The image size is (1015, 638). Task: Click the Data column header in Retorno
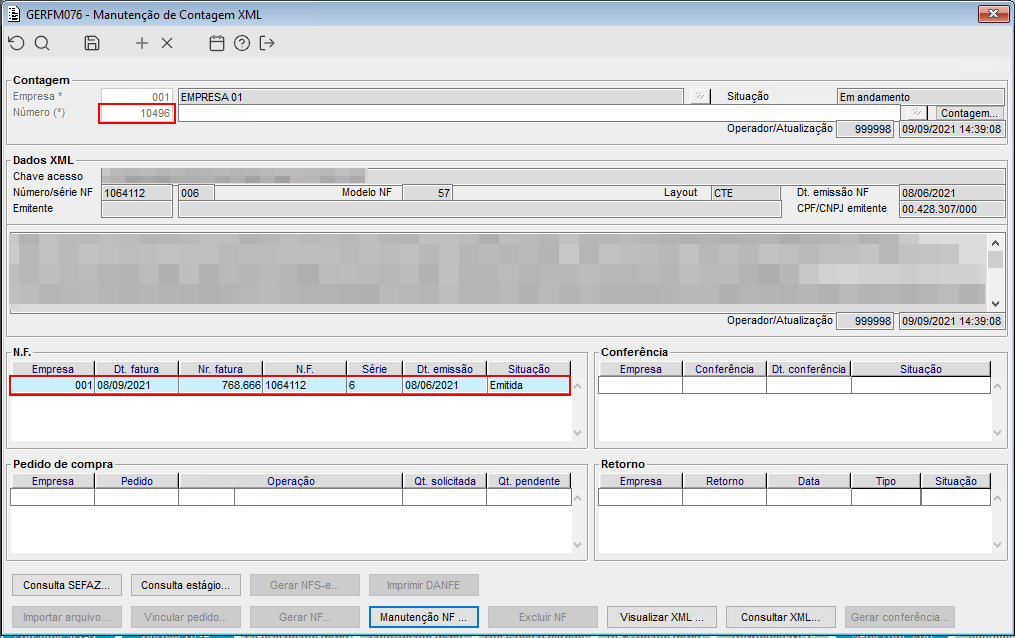tap(809, 481)
